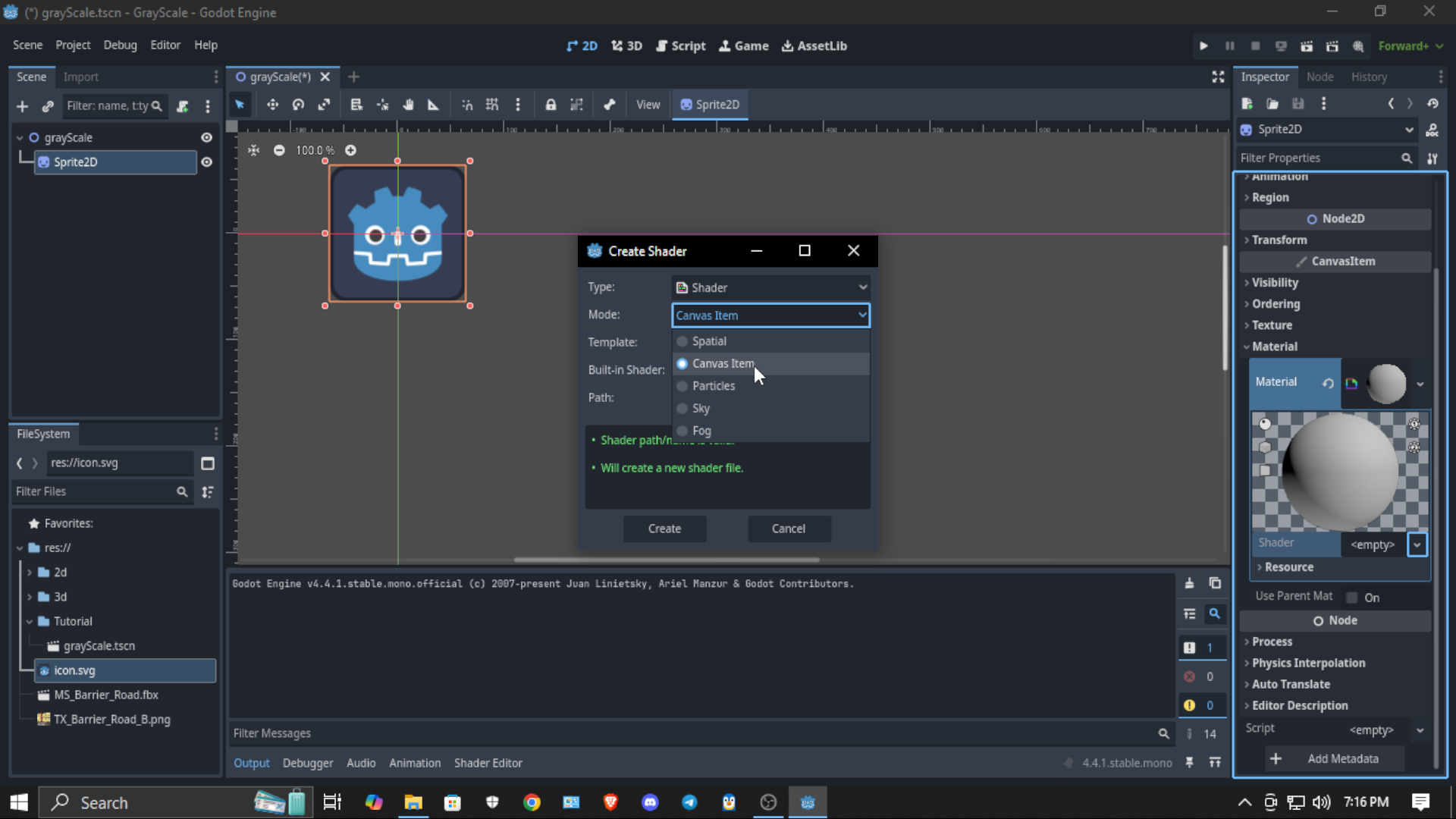Expand the Transform property section
The width and height of the screenshot is (1456, 819).
click(1279, 240)
